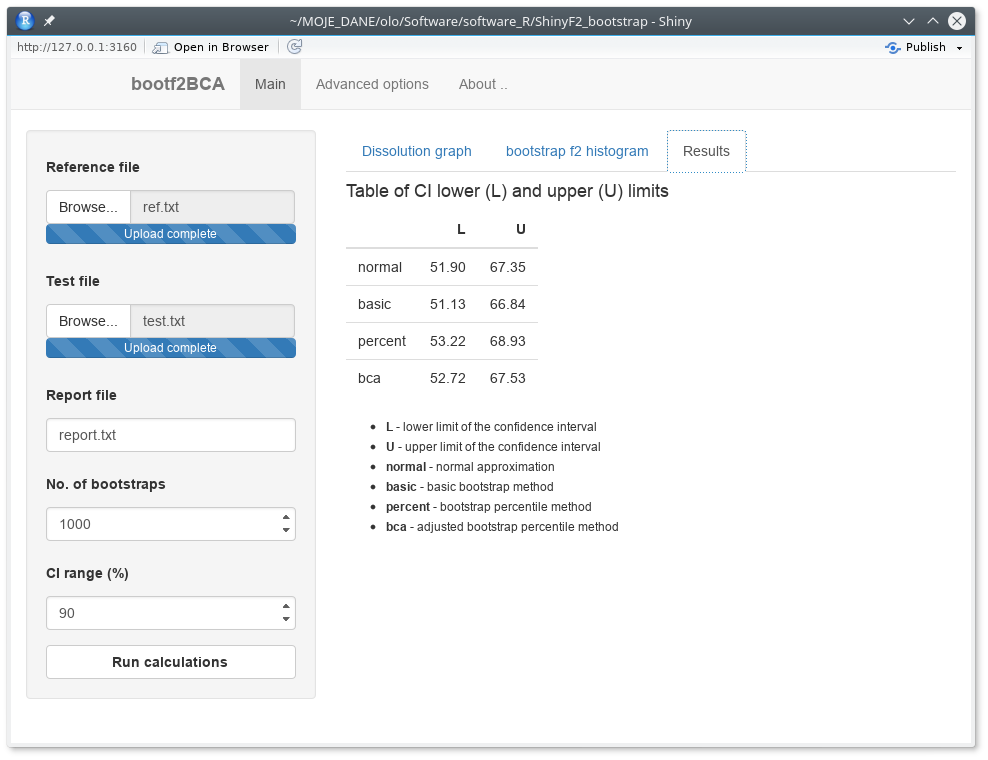The width and height of the screenshot is (988, 760).
Task: Click the reload app icon in the toolbar
Action: (x=293, y=46)
